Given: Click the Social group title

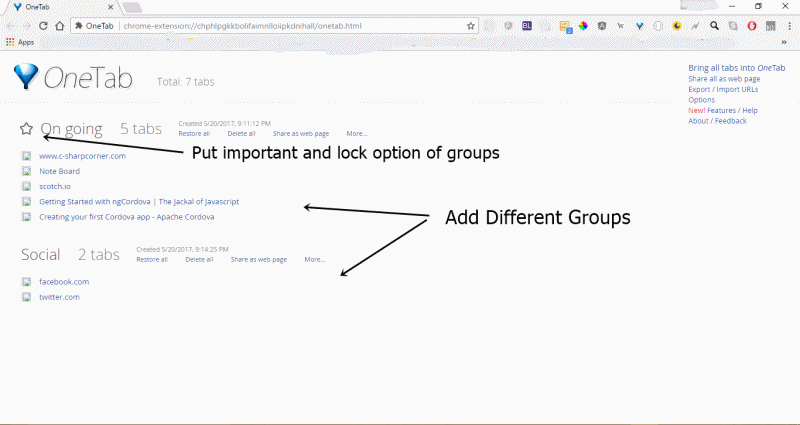Looking at the screenshot, I should tap(40, 255).
